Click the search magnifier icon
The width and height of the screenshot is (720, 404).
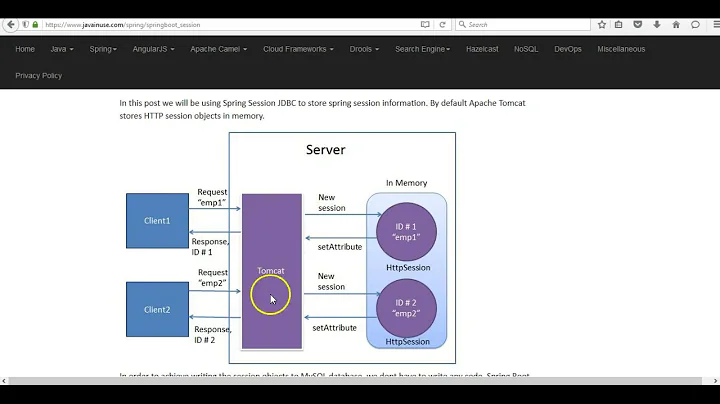pos(462,24)
